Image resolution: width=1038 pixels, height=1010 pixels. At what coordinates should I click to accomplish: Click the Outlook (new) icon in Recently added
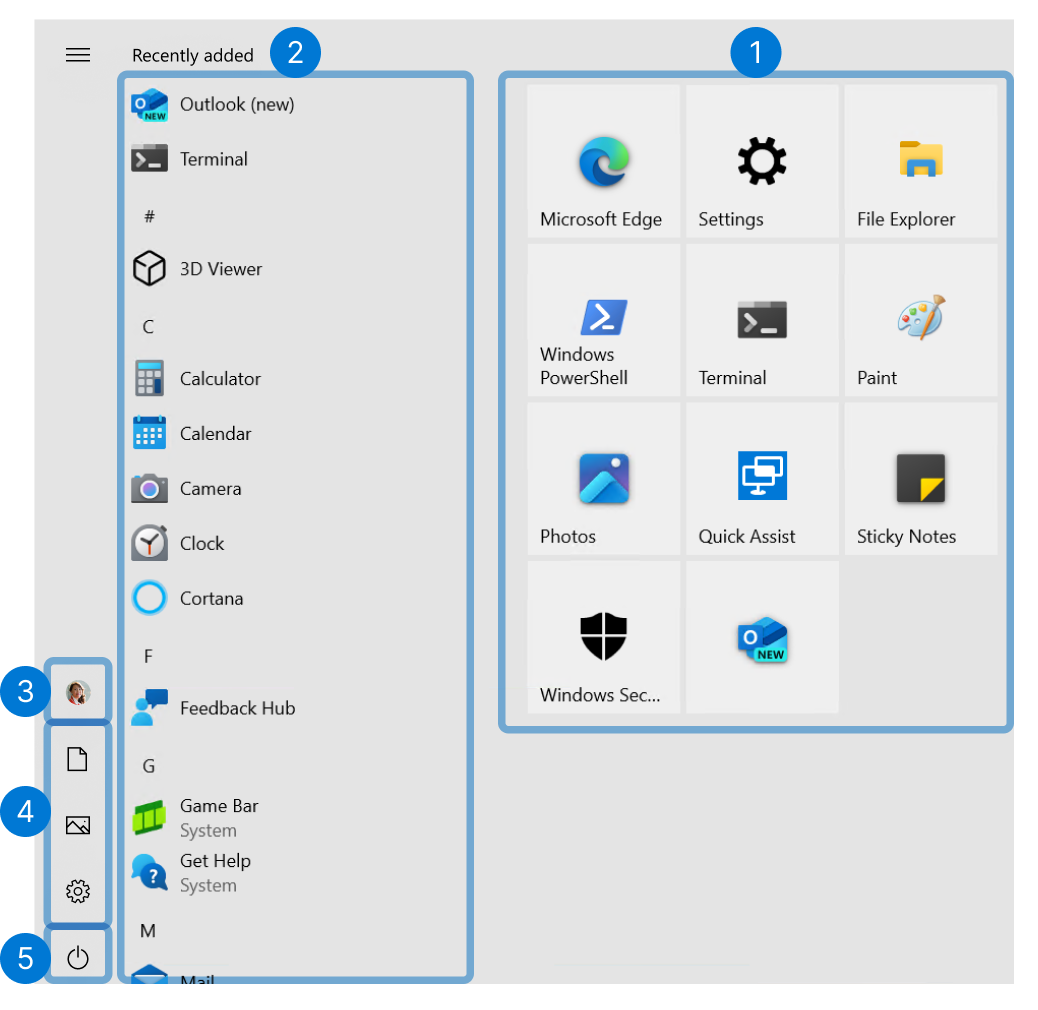pyautogui.click(x=150, y=105)
